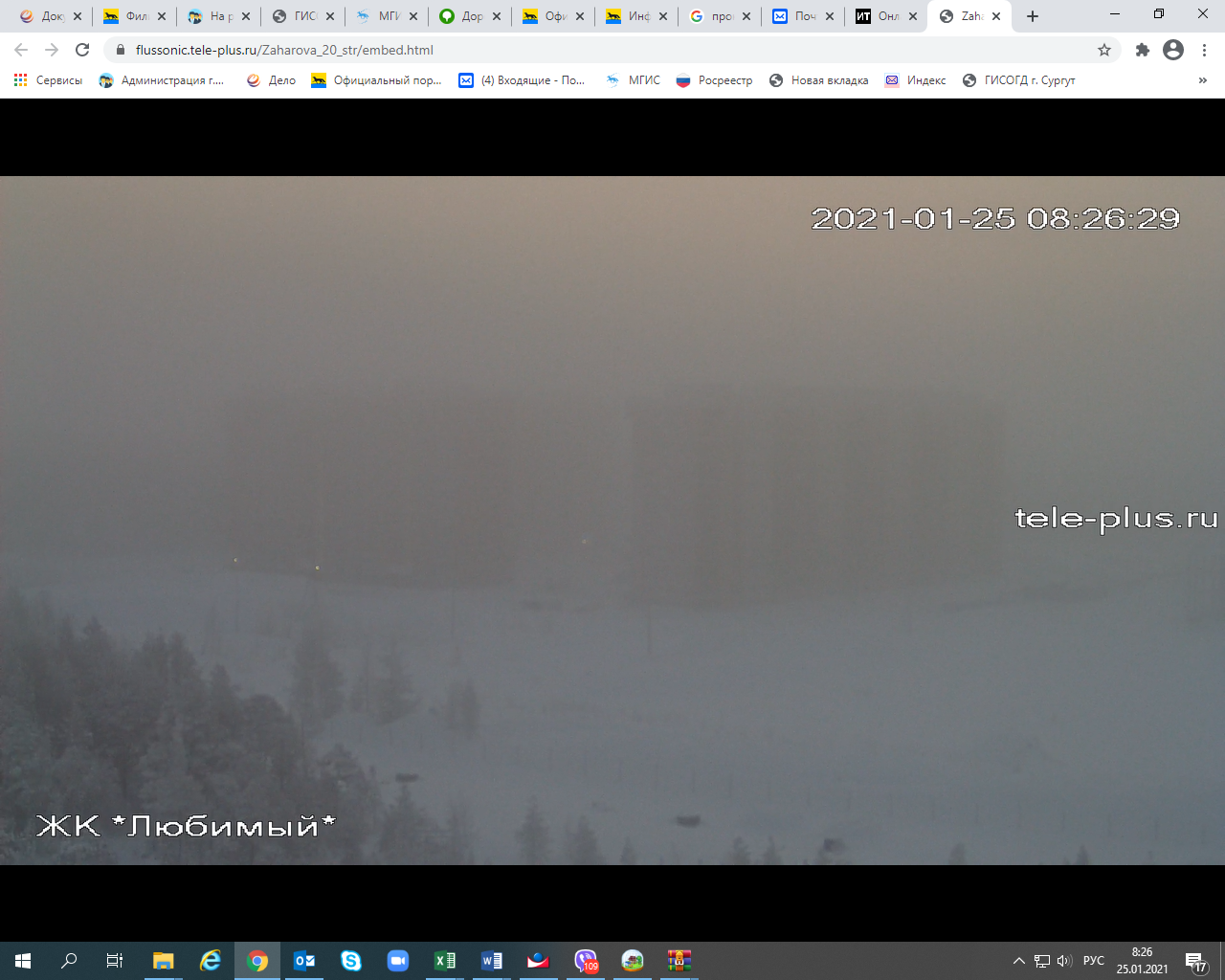This screenshot has width=1225, height=980.
Task: Bookmark this page using the star icon
Action: 1104,50
